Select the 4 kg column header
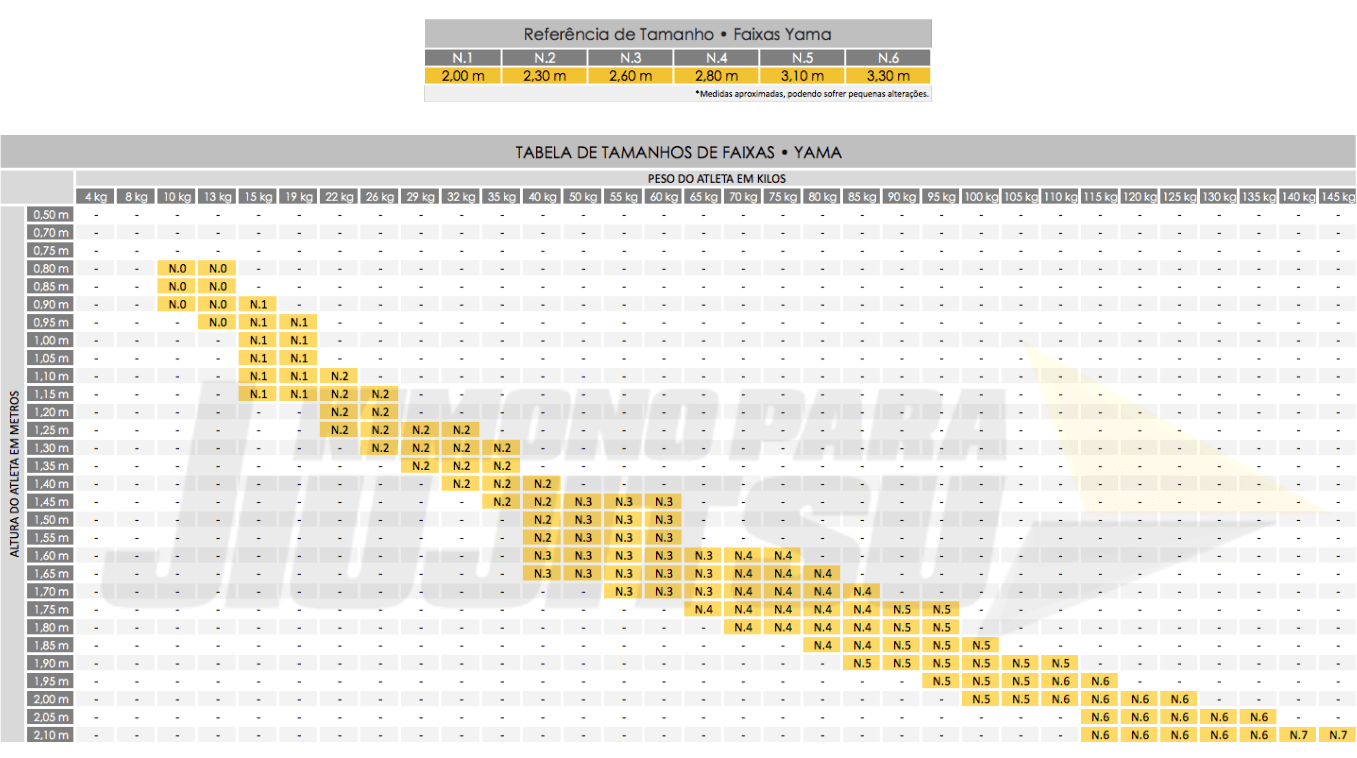The height and width of the screenshot is (758, 1357). click(95, 196)
